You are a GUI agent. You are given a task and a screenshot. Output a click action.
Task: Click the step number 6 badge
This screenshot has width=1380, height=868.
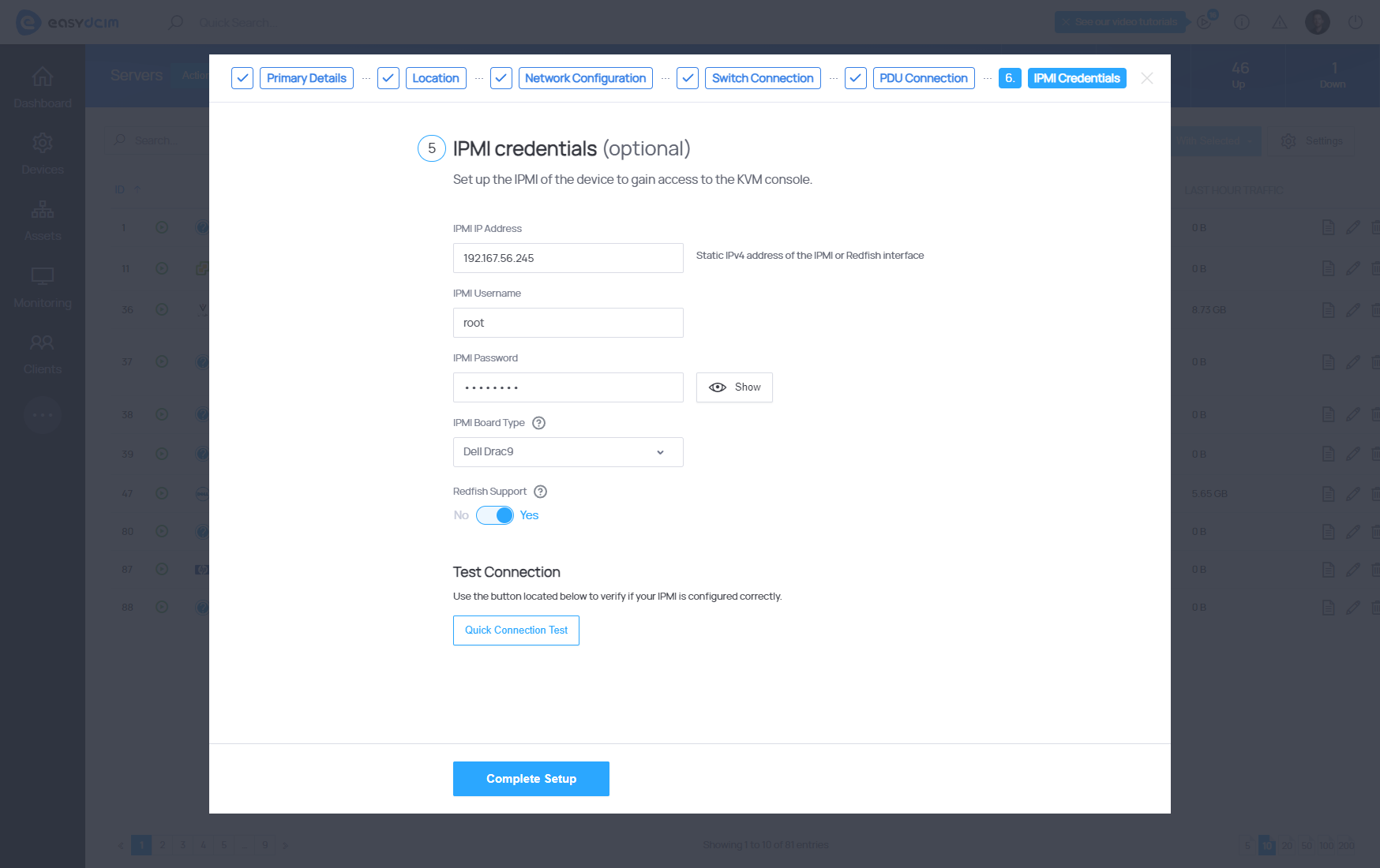coord(1010,78)
